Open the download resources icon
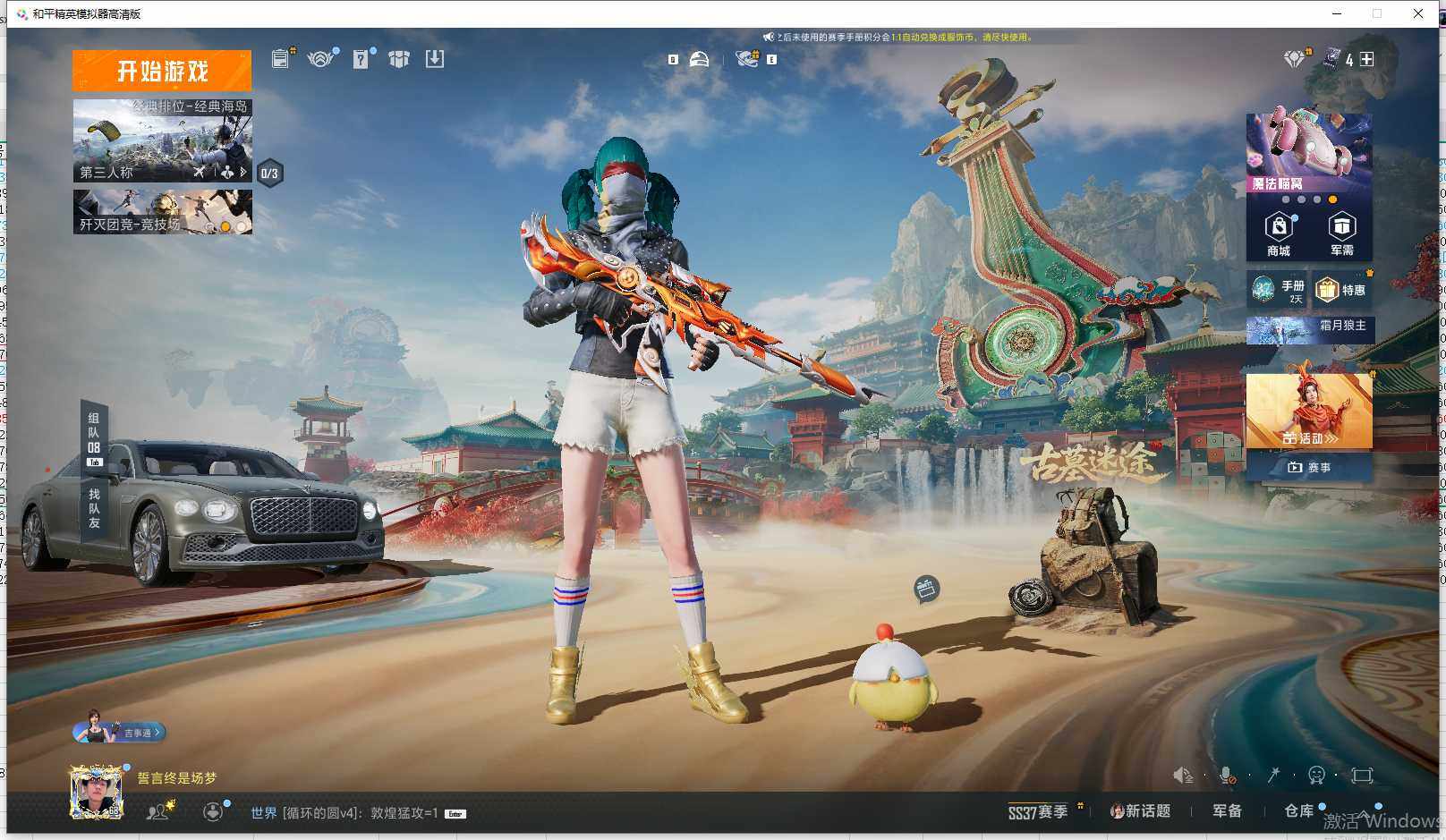This screenshot has height=840, width=1446. point(435,59)
